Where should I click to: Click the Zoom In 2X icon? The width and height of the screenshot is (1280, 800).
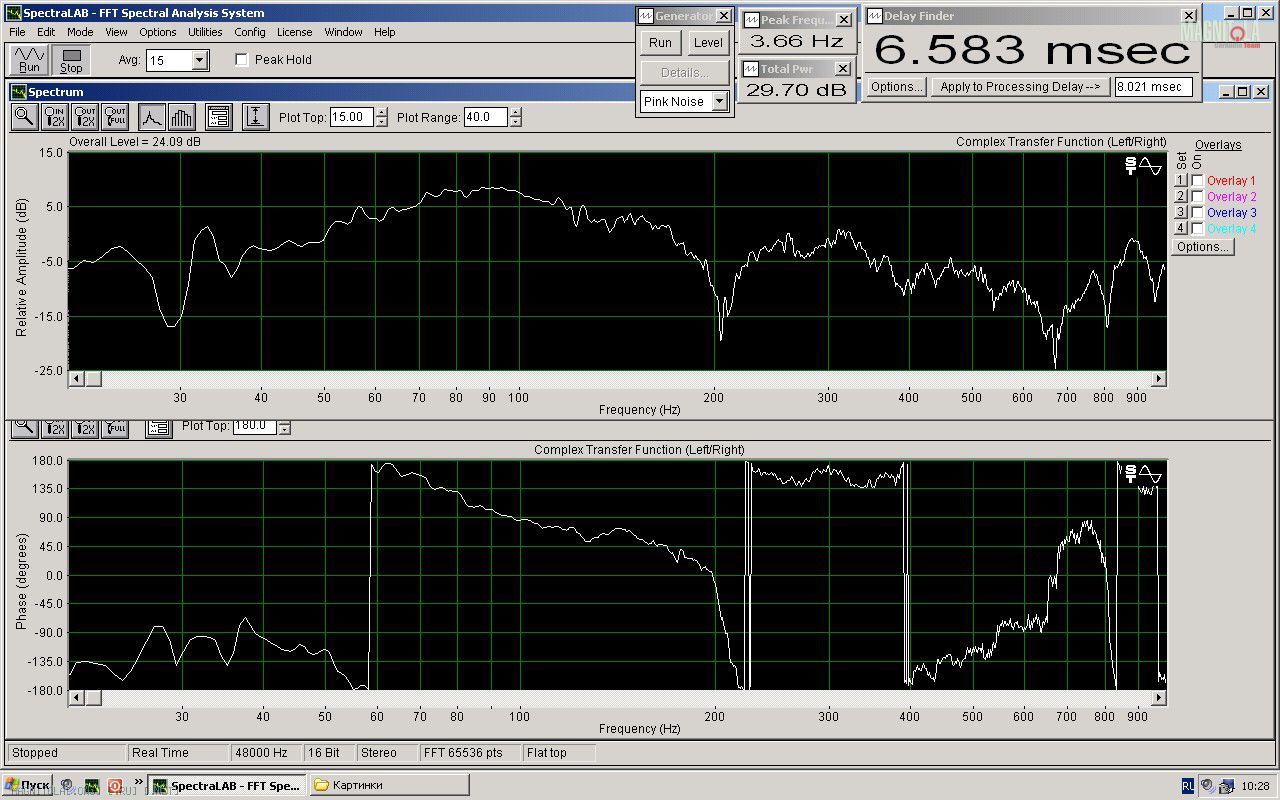coord(54,117)
